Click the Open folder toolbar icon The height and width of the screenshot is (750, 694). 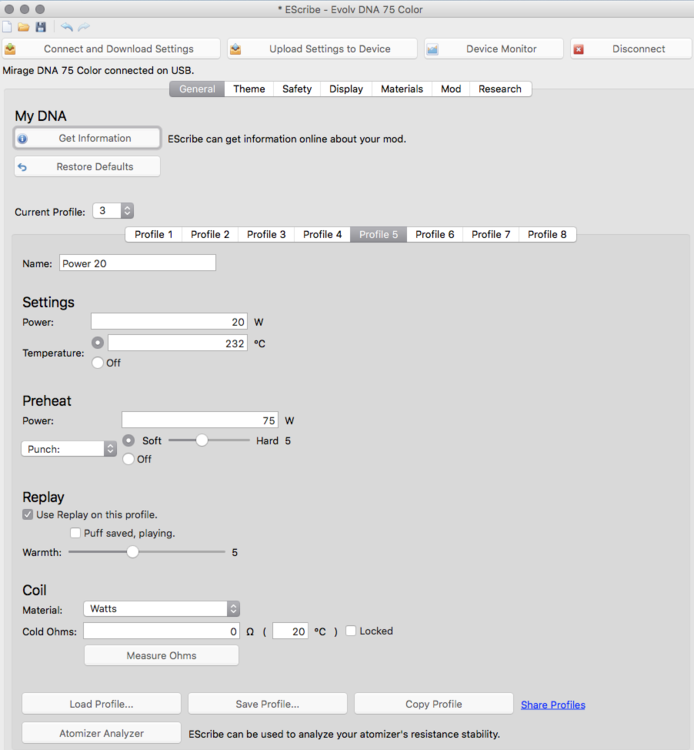point(23,27)
